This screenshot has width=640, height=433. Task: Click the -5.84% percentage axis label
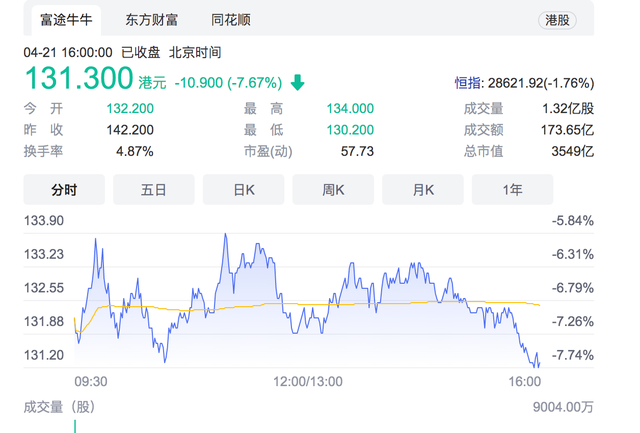coord(573,221)
